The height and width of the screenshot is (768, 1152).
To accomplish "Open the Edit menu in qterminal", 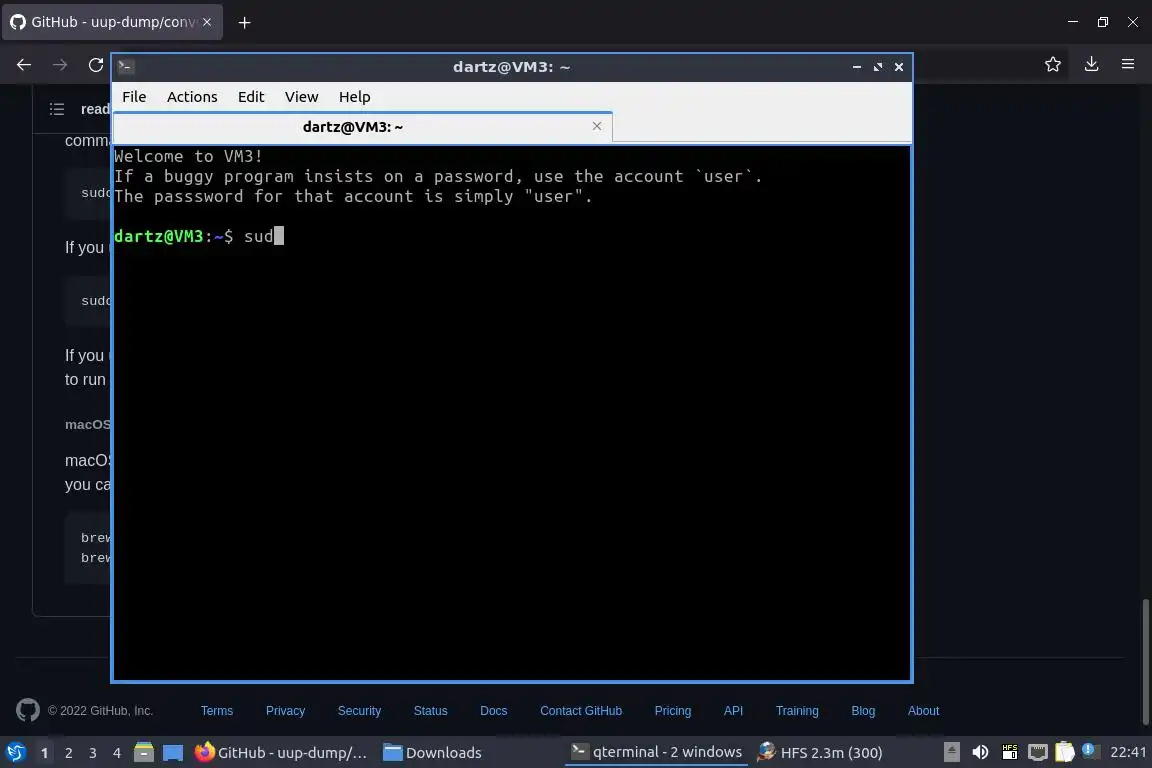I will coord(251,97).
